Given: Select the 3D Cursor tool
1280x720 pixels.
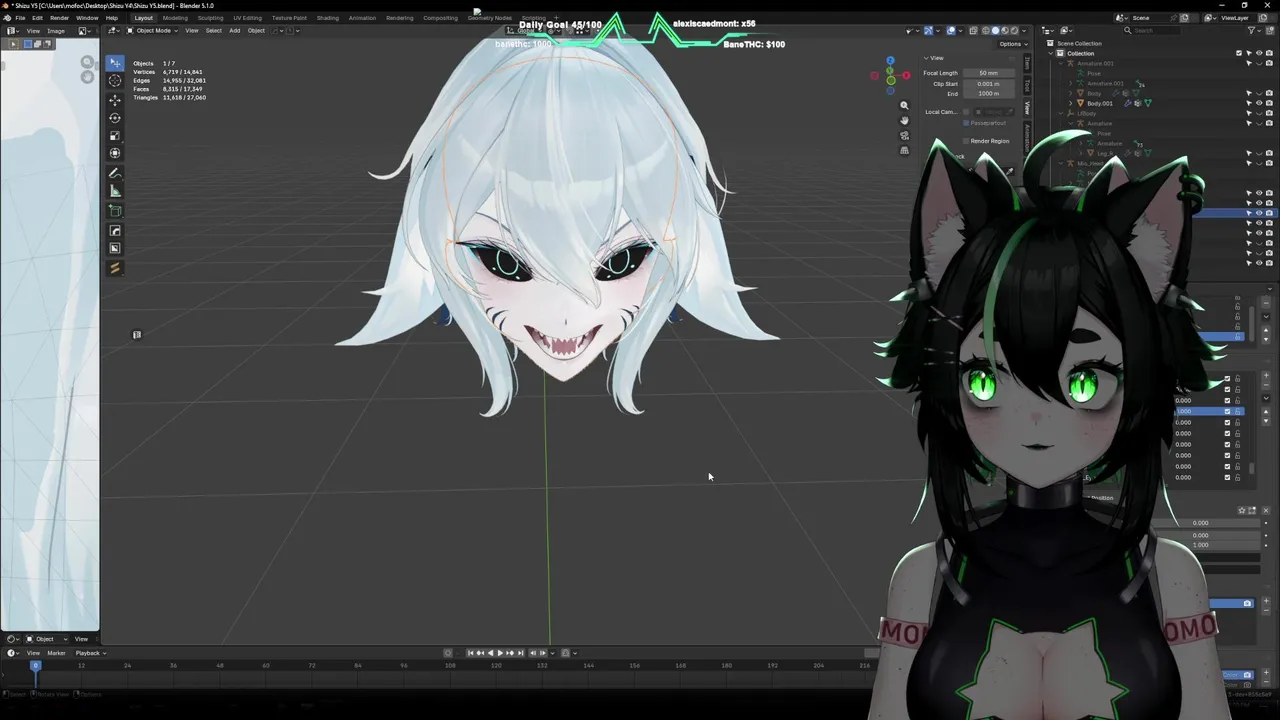Looking at the screenshot, I should tap(115, 80).
